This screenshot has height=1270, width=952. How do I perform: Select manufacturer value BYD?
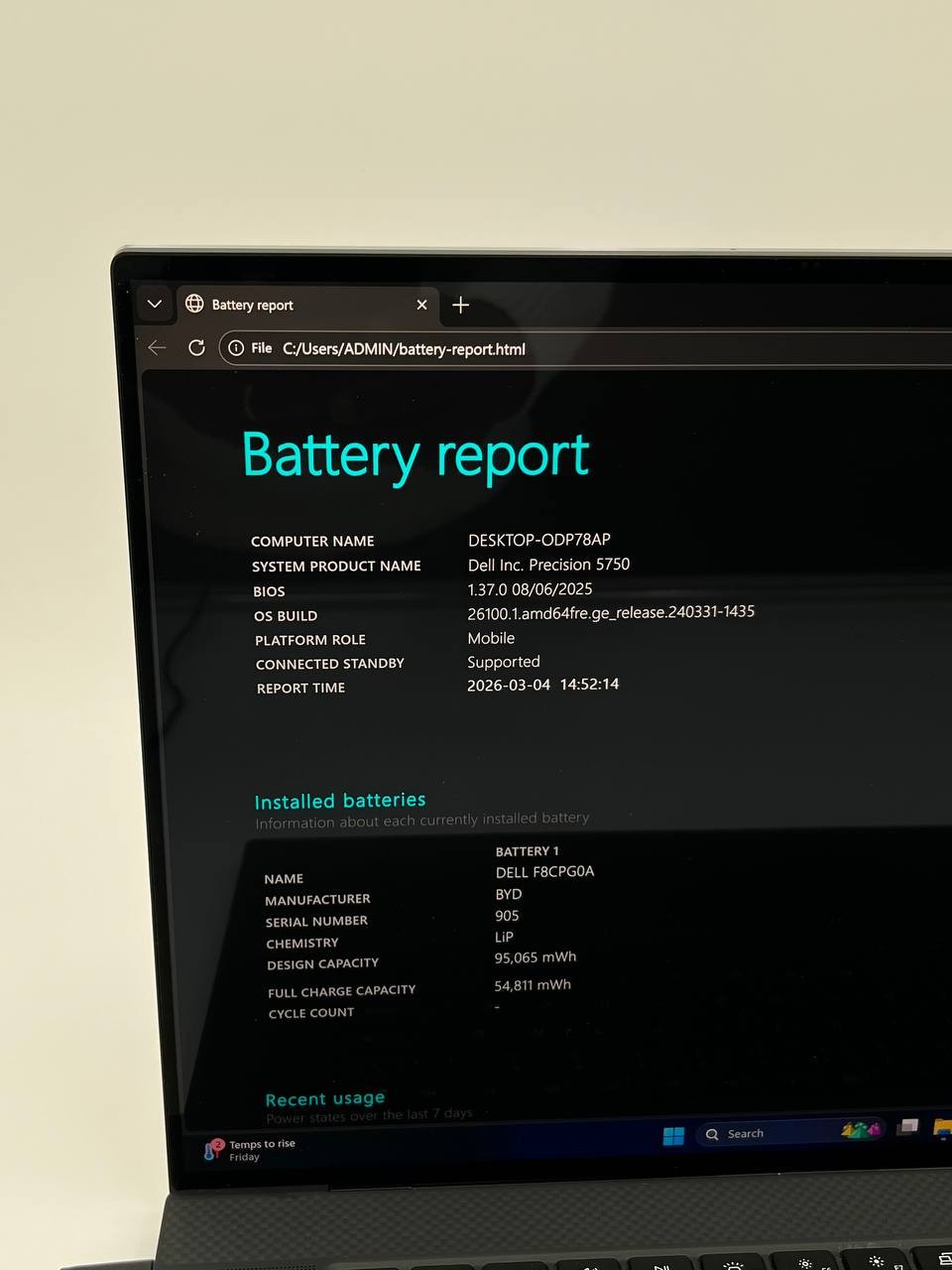coord(509,894)
